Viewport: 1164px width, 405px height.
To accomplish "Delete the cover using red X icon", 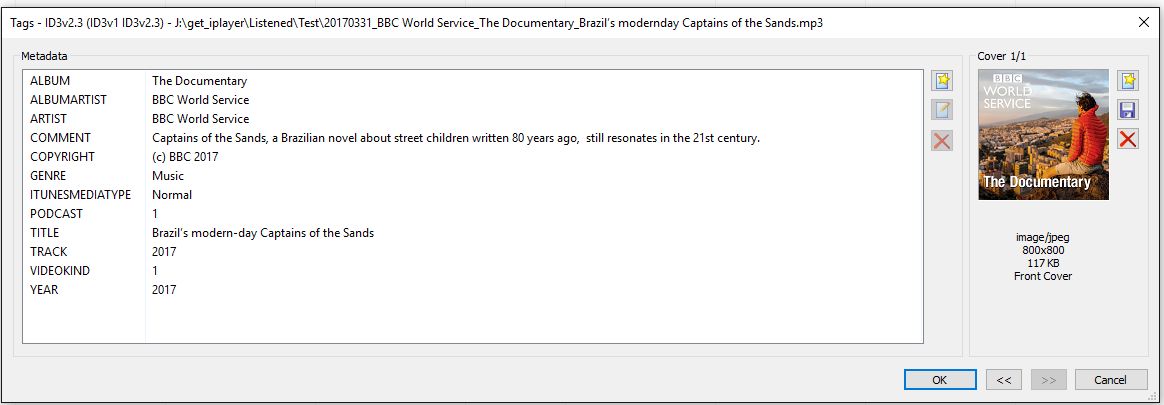I will pos(1128,139).
